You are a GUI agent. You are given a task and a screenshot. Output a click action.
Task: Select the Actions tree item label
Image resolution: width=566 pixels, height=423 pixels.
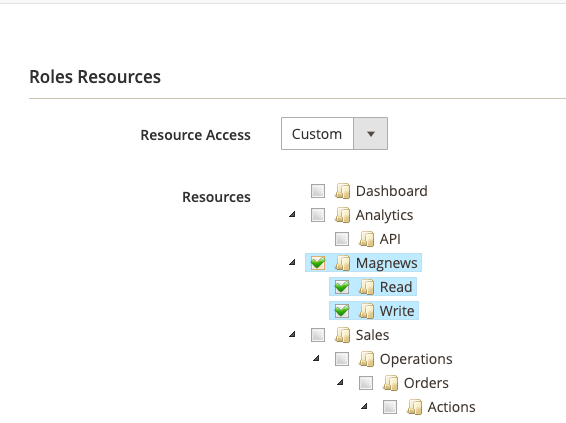(x=451, y=407)
